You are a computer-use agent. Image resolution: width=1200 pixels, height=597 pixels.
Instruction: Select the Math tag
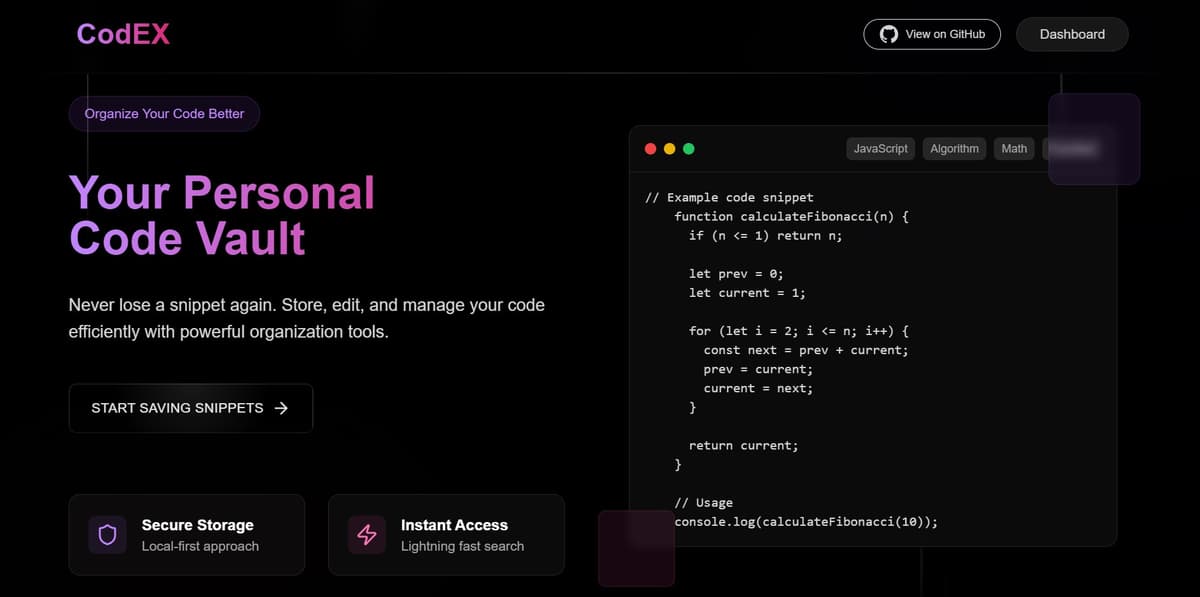click(1014, 148)
